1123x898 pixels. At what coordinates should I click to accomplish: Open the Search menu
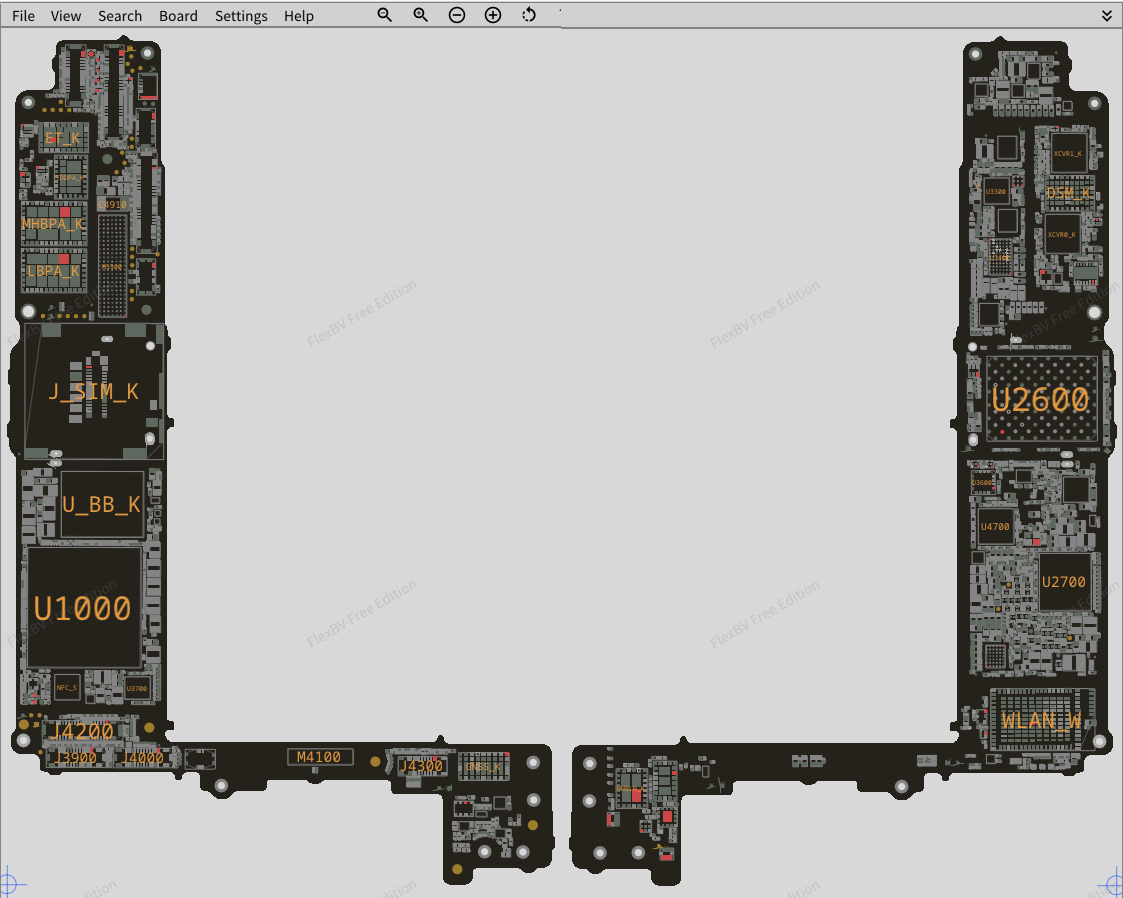pyautogui.click(x=120, y=16)
